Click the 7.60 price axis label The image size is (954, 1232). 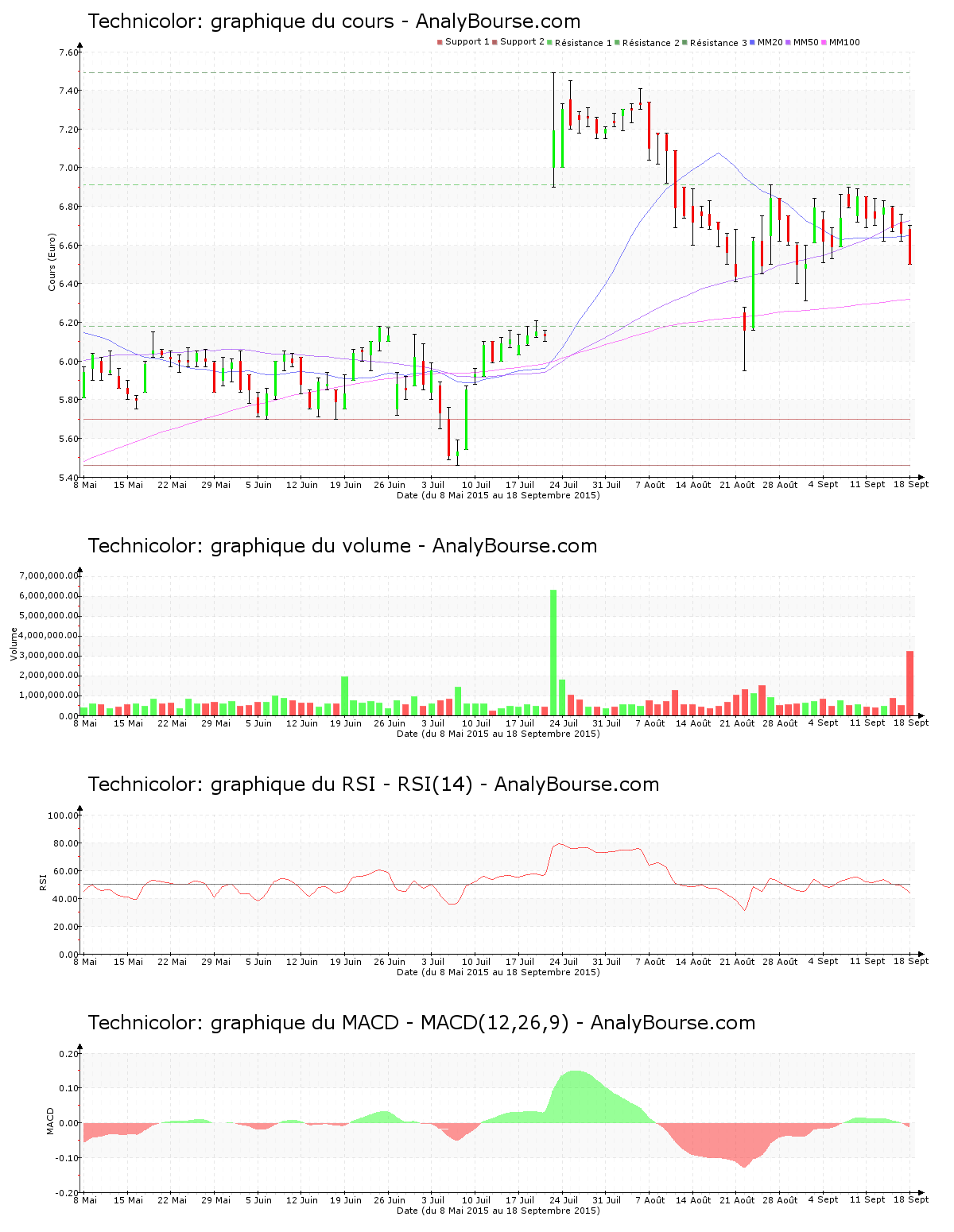click(x=68, y=52)
